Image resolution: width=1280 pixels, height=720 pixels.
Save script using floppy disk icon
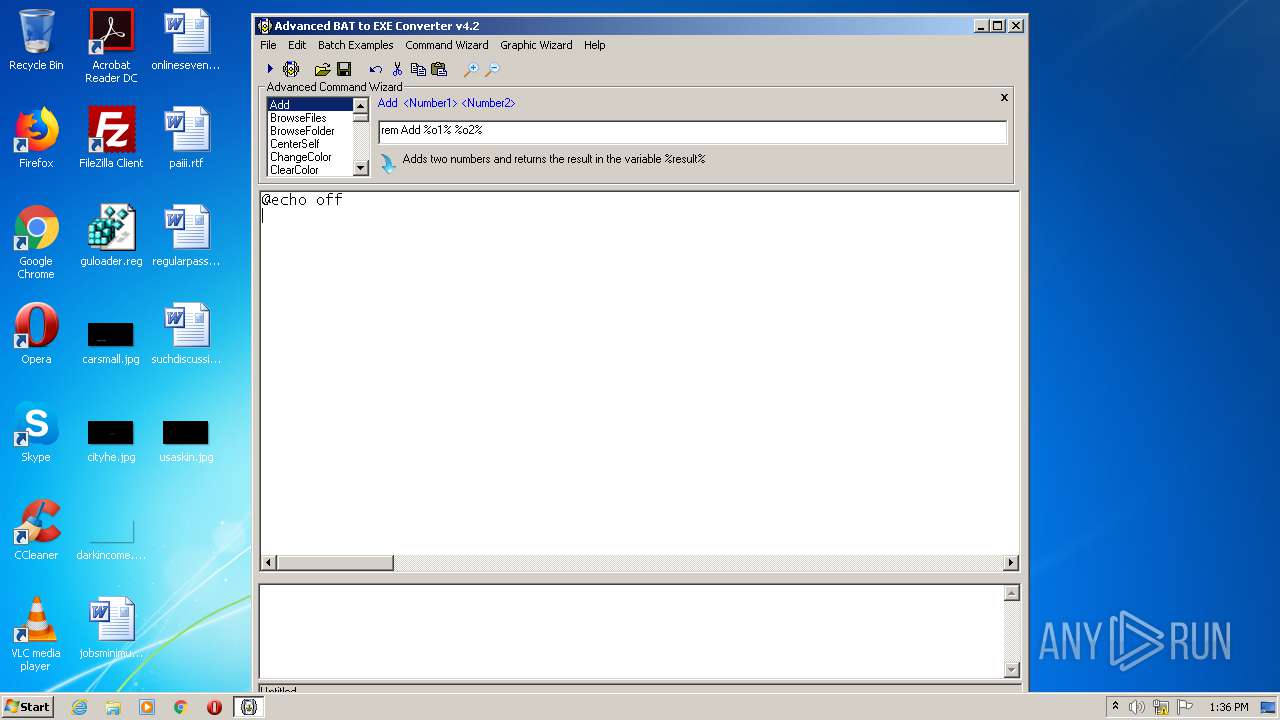(344, 69)
